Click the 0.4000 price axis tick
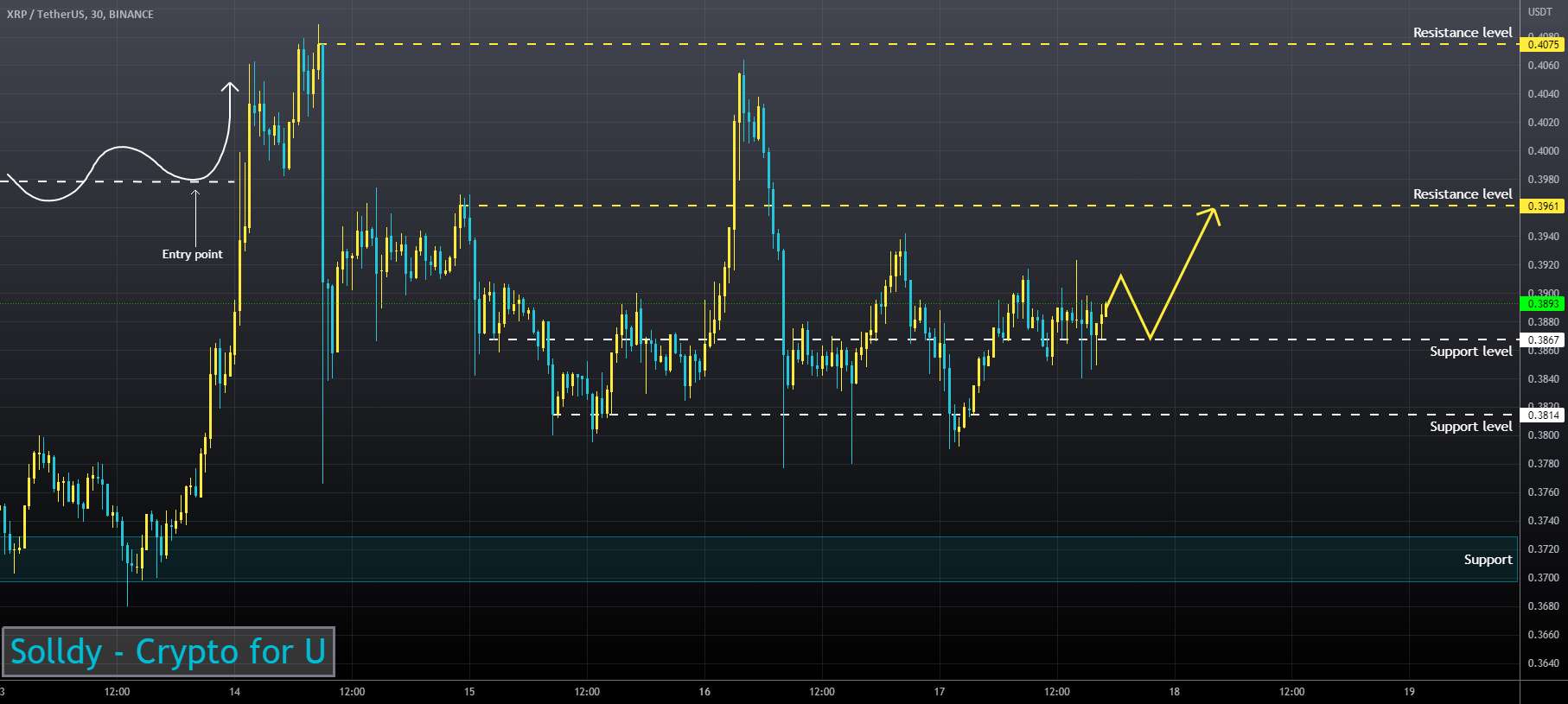The height and width of the screenshot is (704, 1568). point(1543,151)
